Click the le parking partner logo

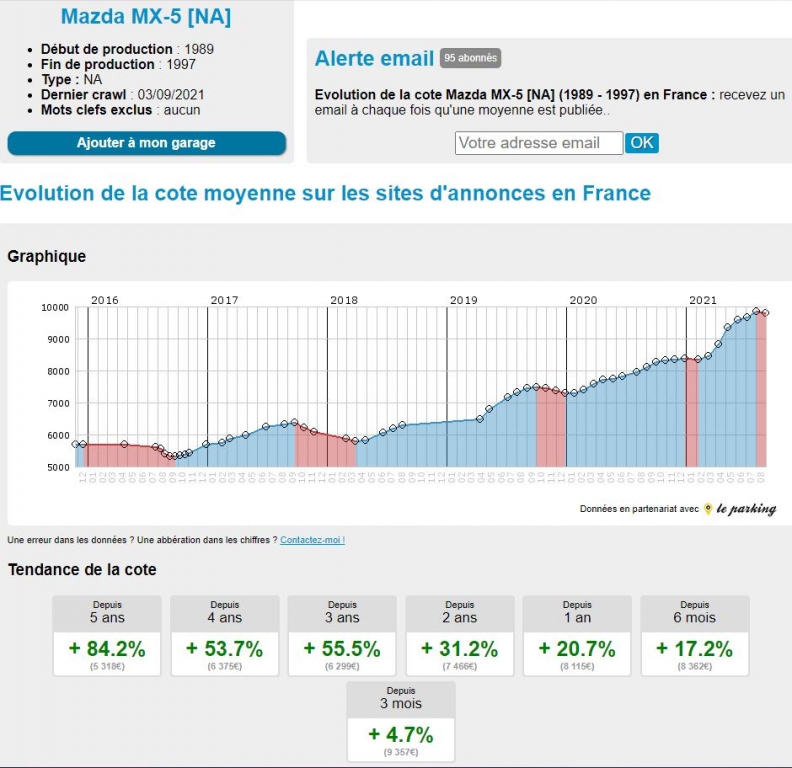[741, 508]
